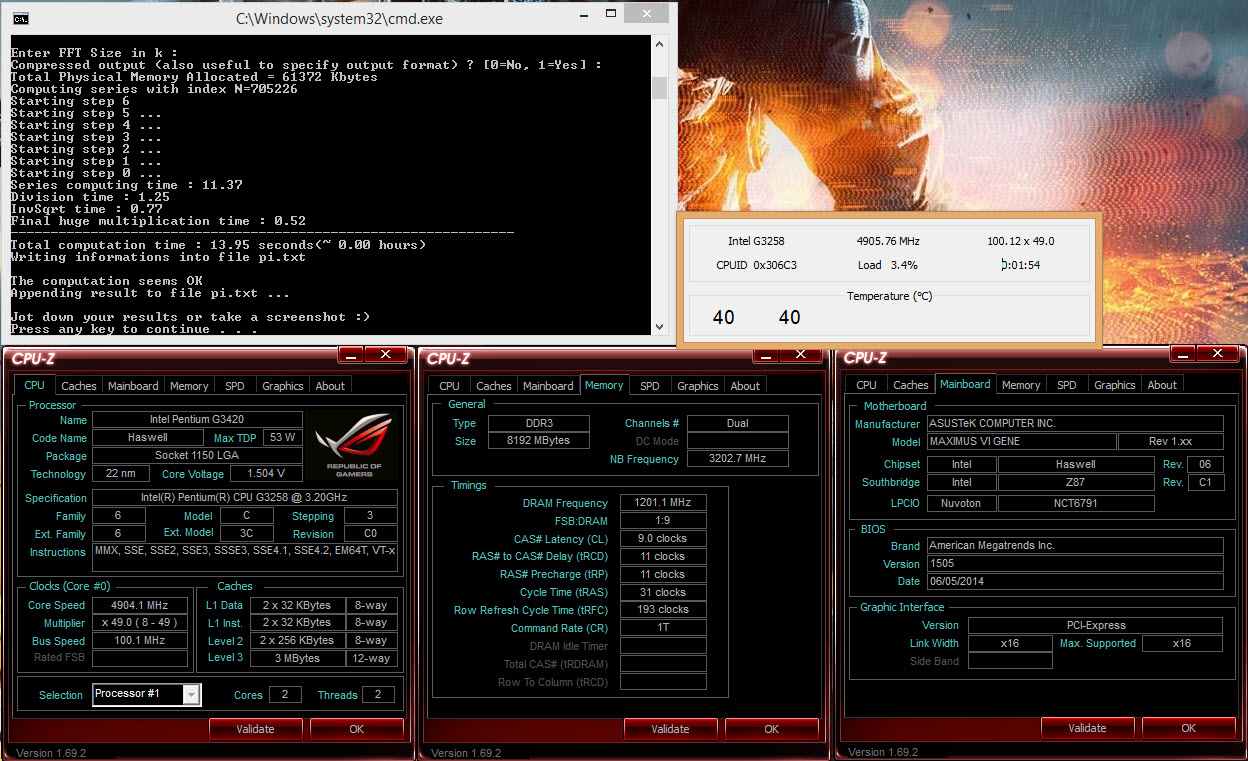Click the 4905.76 MHz reading in monitor widget
Screen dimensions: 1248x761
[x=888, y=241]
